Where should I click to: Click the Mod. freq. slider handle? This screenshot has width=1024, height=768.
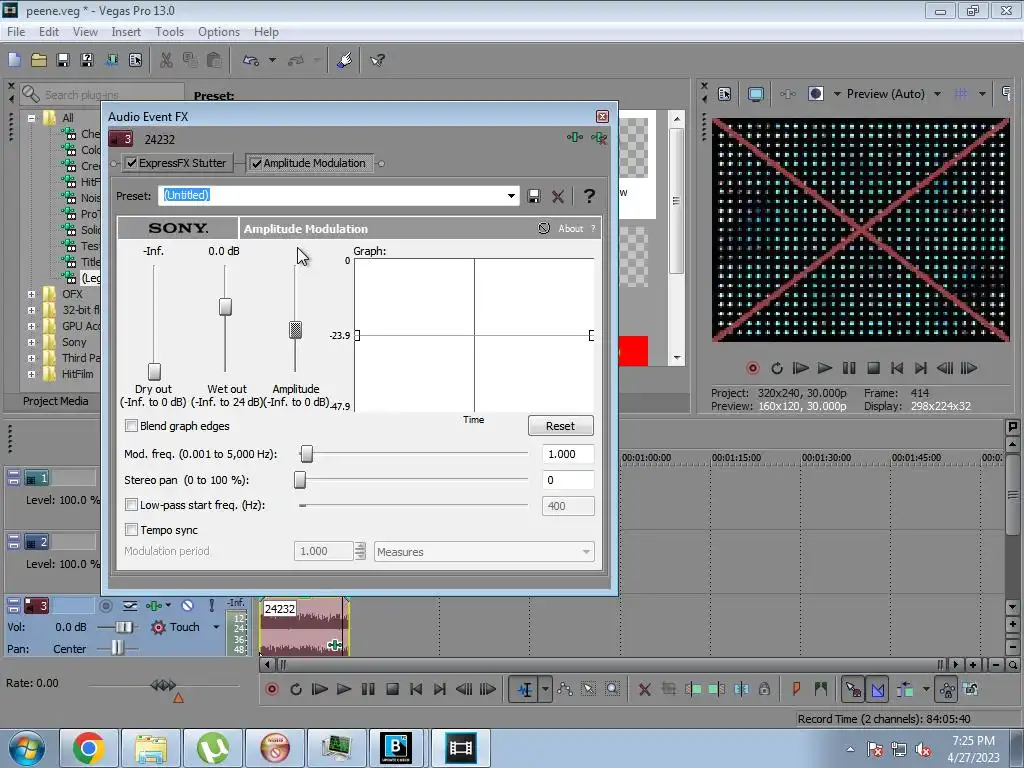tap(306, 454)
